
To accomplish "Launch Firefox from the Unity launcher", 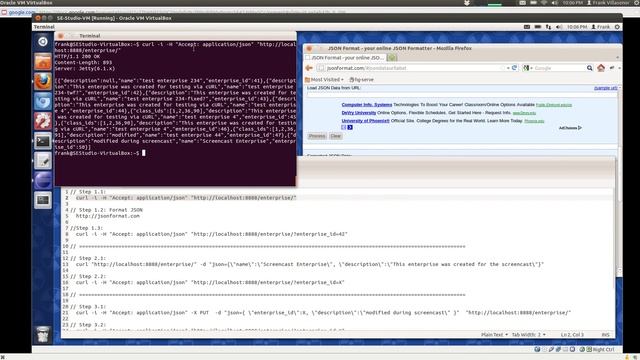I will tap(43, 82).
